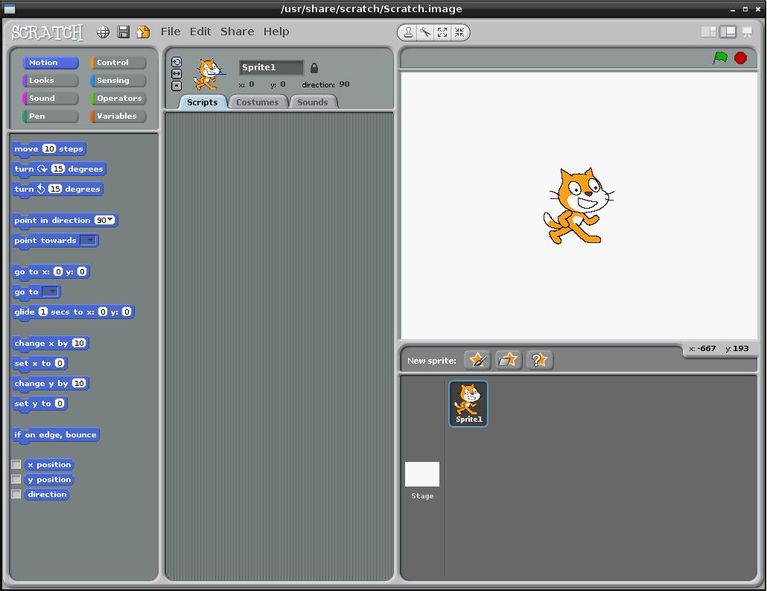Image resolution: width=767 pixels, height=591 pixels.
Task: Select the Duplicate stamp tool
Action: pos(408,32)
